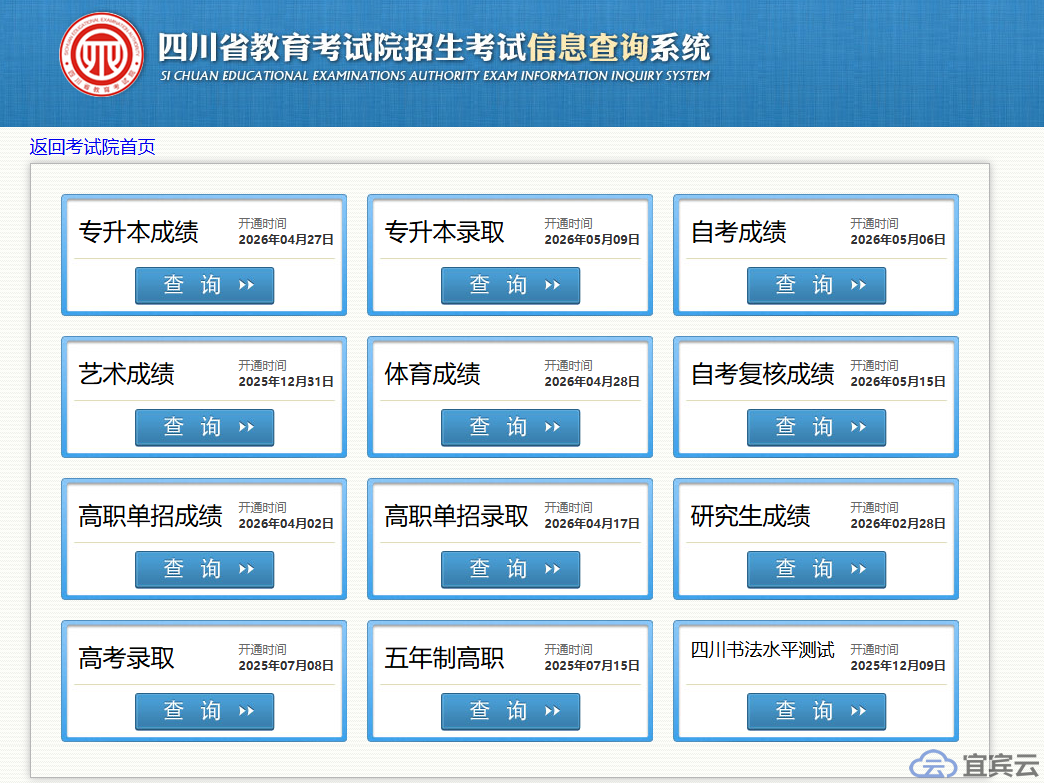Click 查询 button under 五年制高职
Viewport: 1044px width, 783px height.
coord(511,711)
